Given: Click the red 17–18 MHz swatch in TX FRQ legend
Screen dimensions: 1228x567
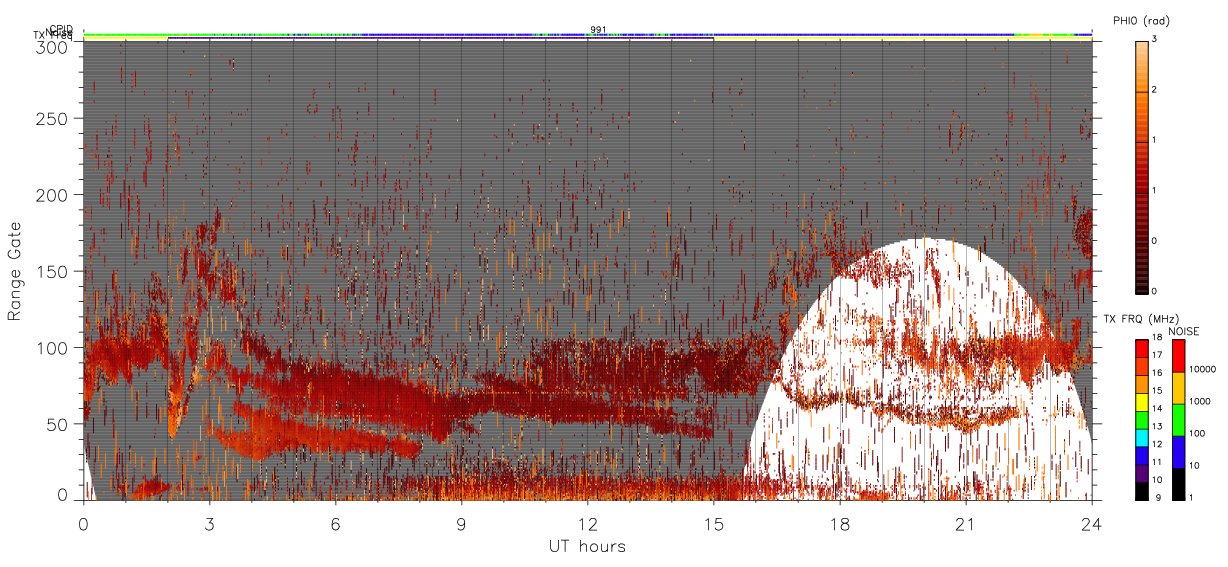Looking at the screenshot, I should pyautogui.click(x=1141, y=349).
